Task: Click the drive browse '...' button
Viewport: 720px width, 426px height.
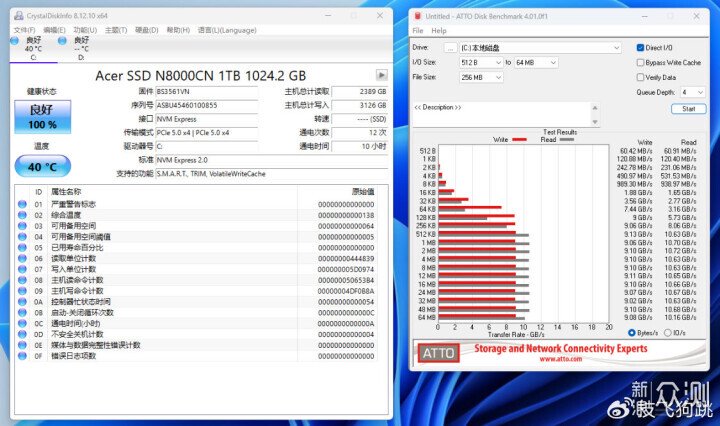Action: [x=450, y=48]
